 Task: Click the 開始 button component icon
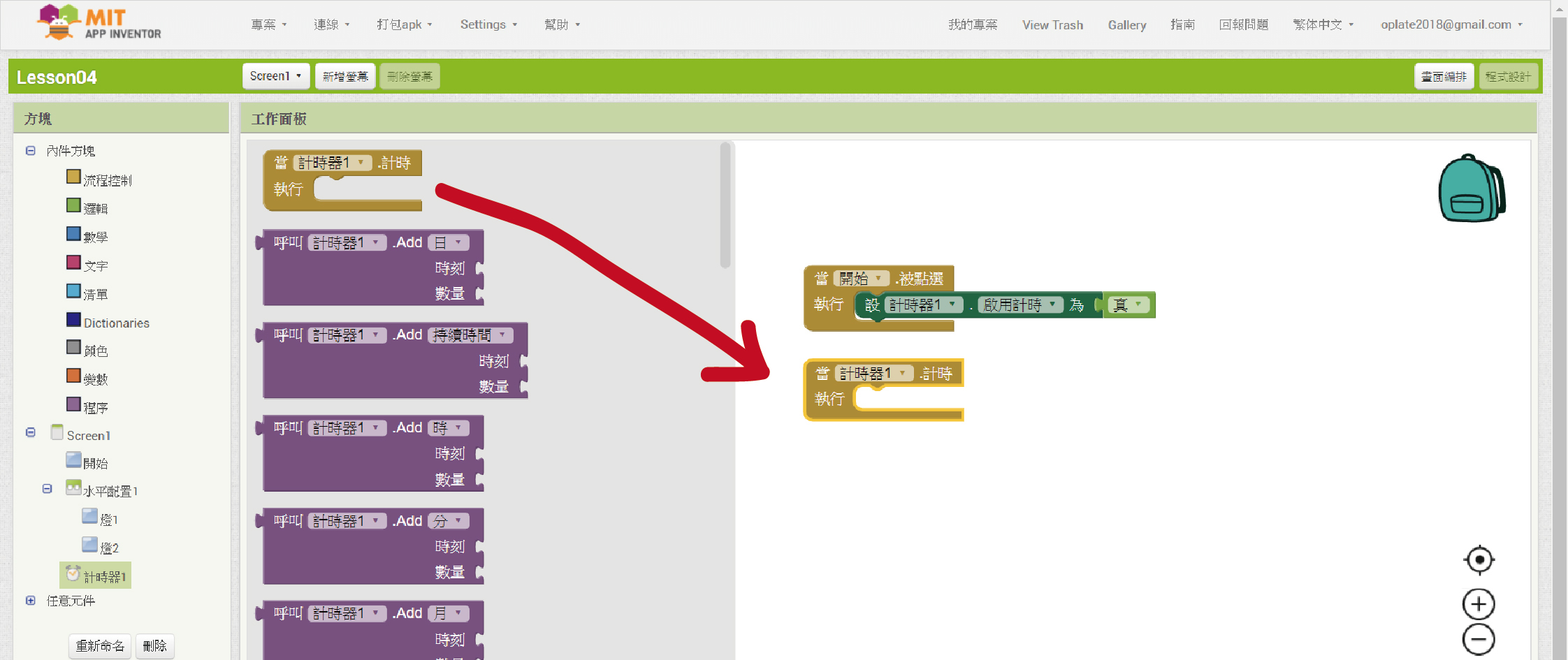pyautogui.click(x=73, y=460)
